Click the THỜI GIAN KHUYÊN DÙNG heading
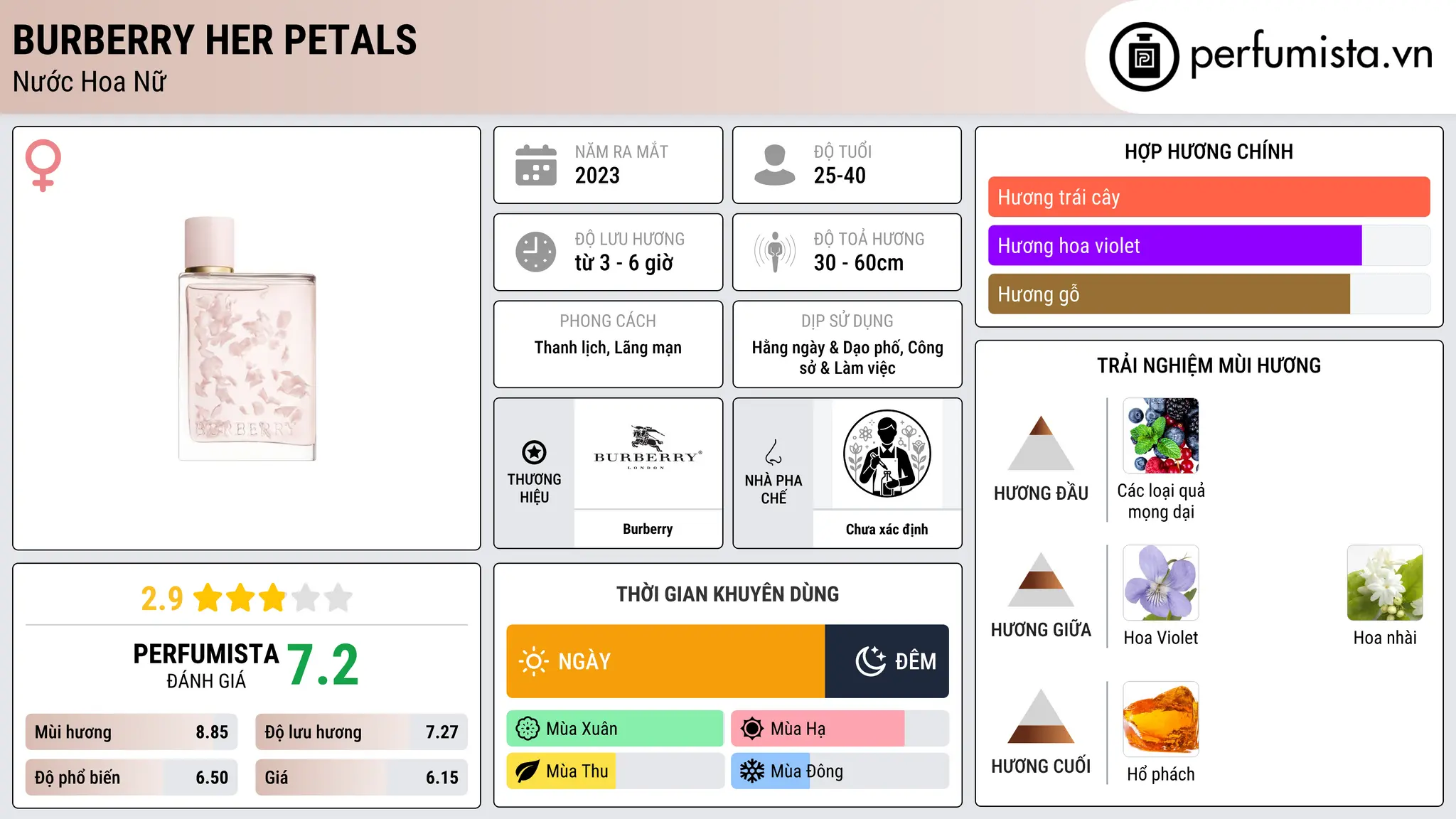1456x819 pixels. click(727, 594)
